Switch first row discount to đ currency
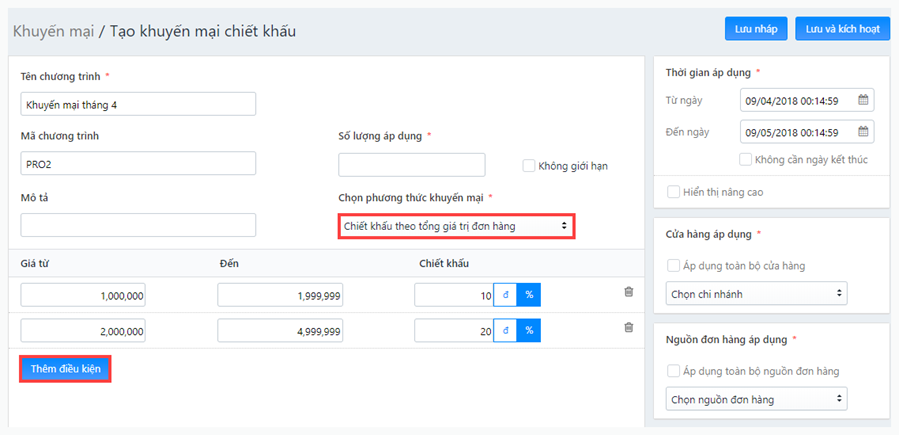The width and height of the screenshot is (900, 435). click(506, 295)
